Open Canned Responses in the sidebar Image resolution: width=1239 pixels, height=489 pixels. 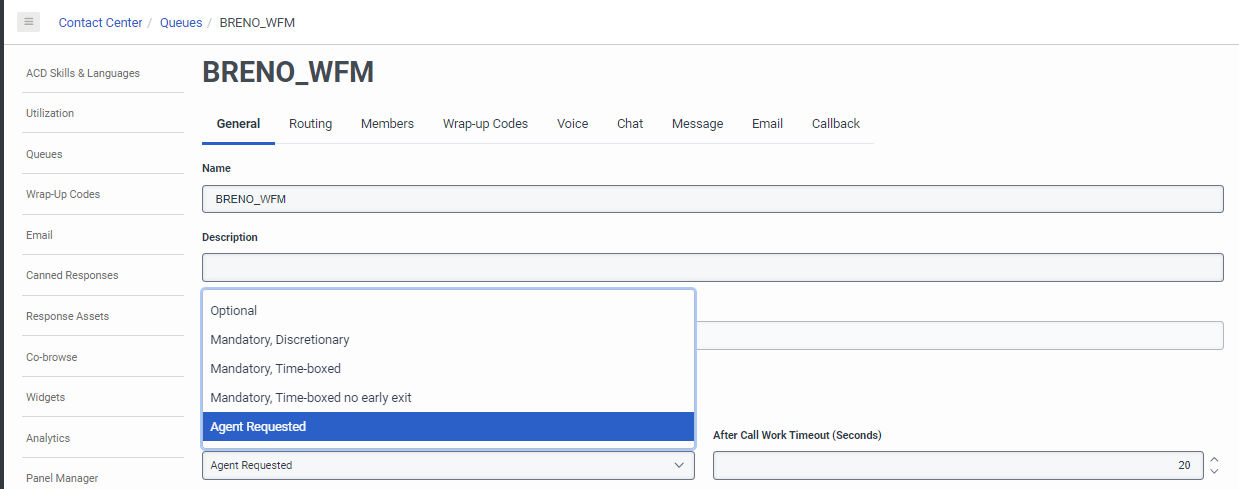(x=72, y=275)
